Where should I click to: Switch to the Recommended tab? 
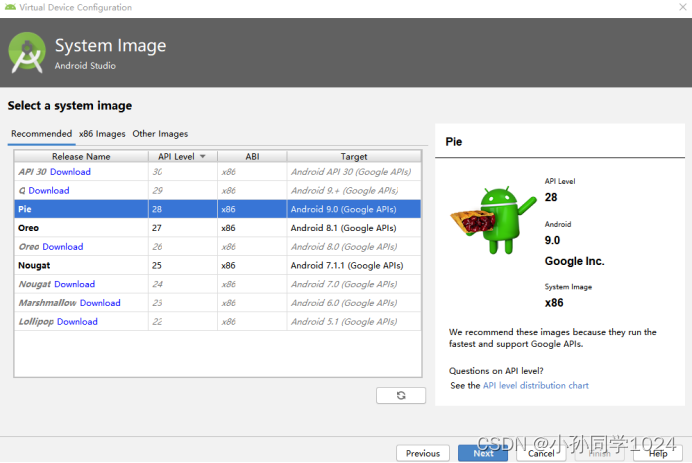coord(41,133)
